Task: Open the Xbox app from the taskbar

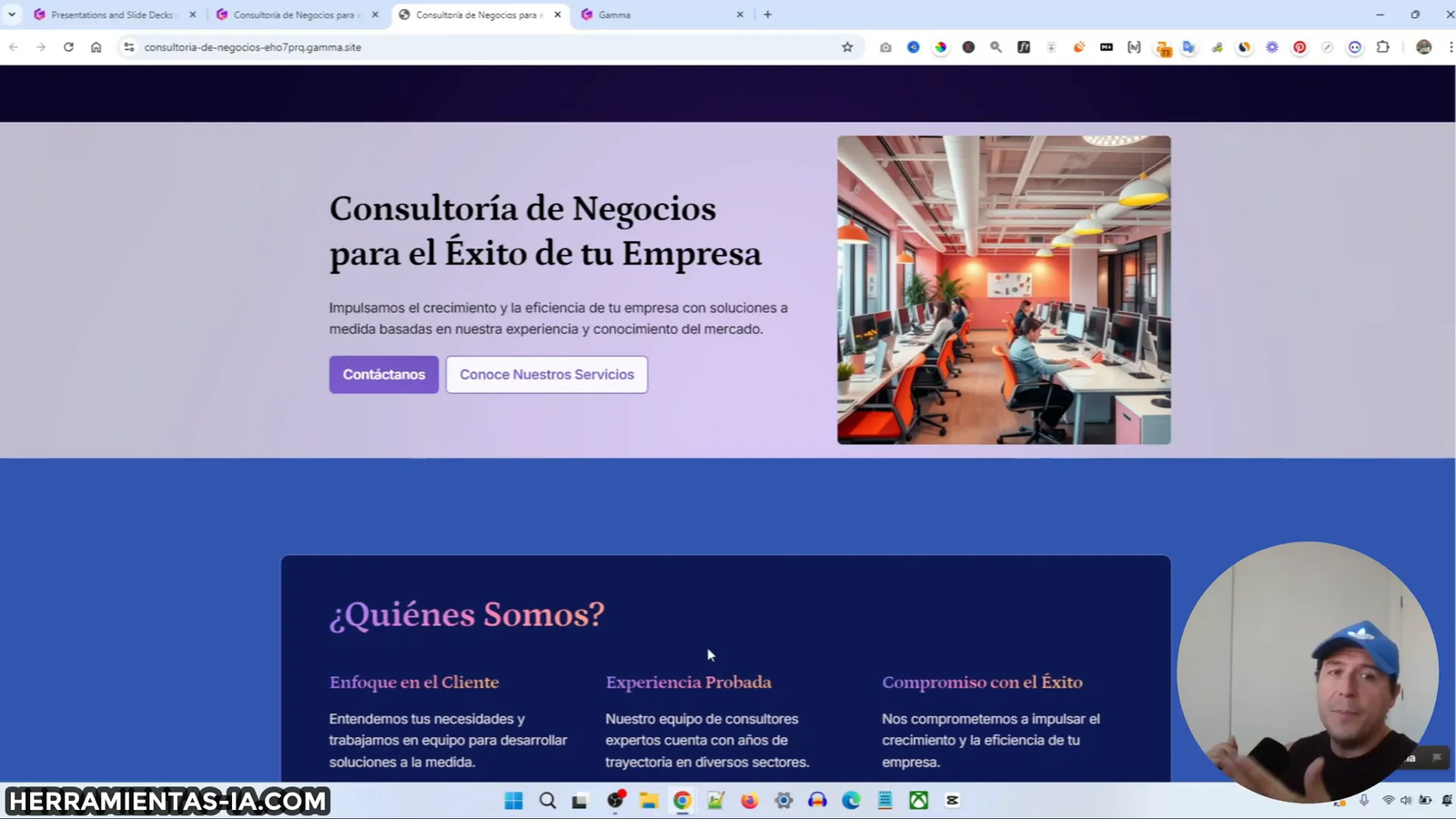Action: [917, 801]
